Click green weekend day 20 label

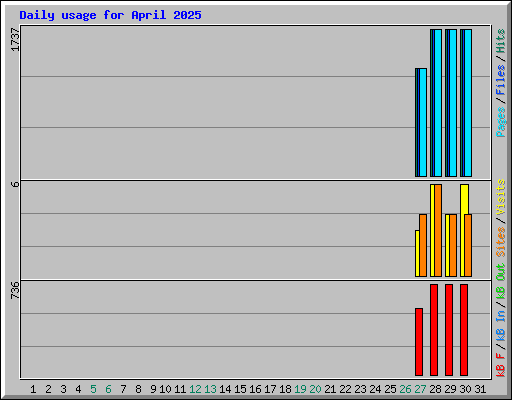coord(315,389)
